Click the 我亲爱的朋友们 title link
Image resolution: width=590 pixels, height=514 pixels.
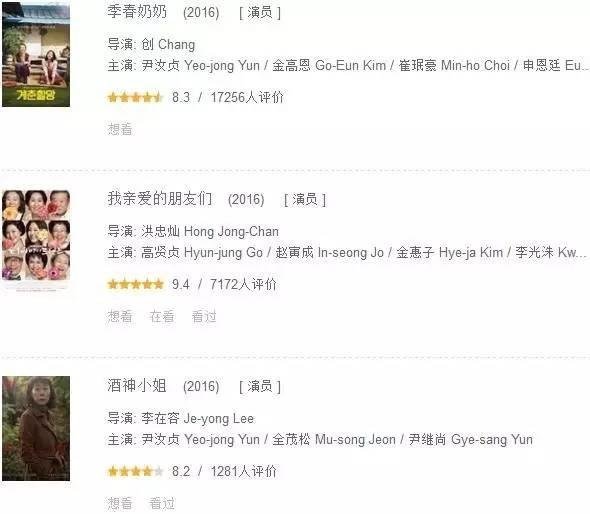(160, 199)
